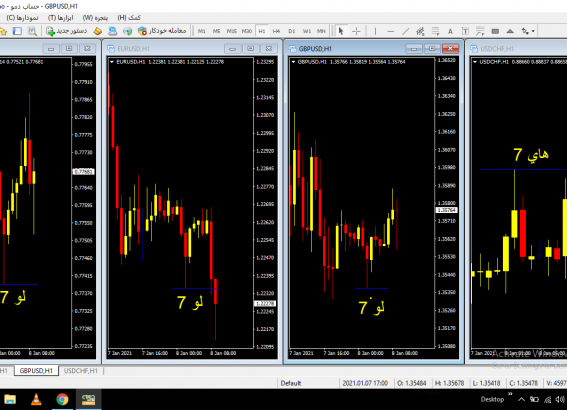Click 'Default' profile in status bar
Viewport: 567px width, 410px height.
click(291, 383)
